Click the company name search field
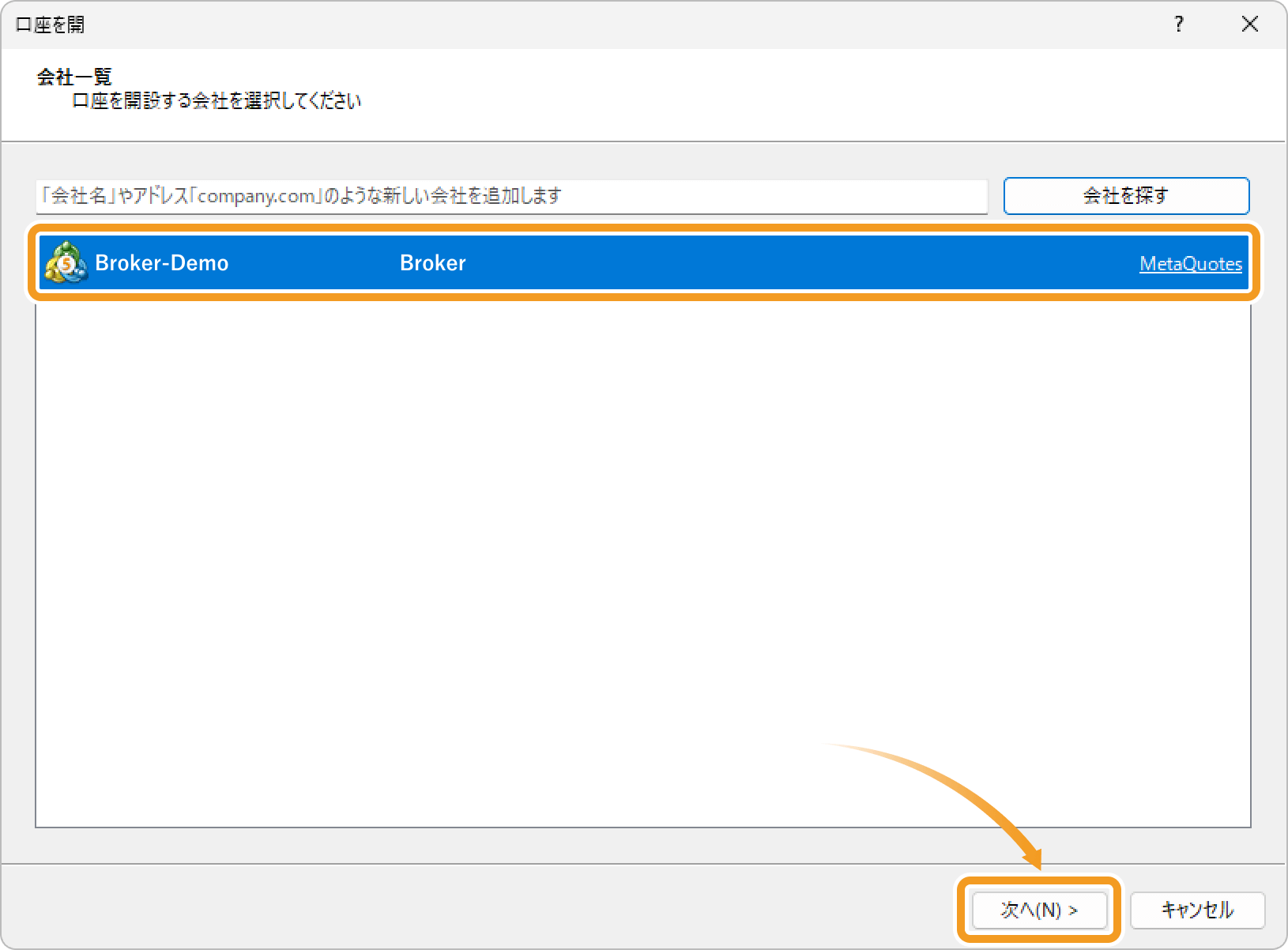Image resolution: width=1288 pixels, height=950 pixels. click(x=512, y=196)
